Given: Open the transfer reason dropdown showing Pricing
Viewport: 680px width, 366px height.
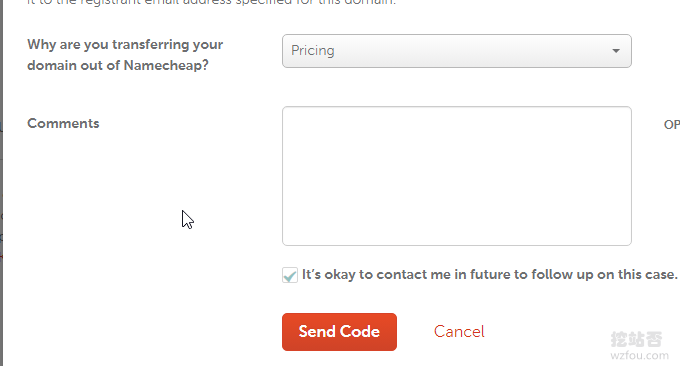Looking at the screenshot, I should click(457, 51).
